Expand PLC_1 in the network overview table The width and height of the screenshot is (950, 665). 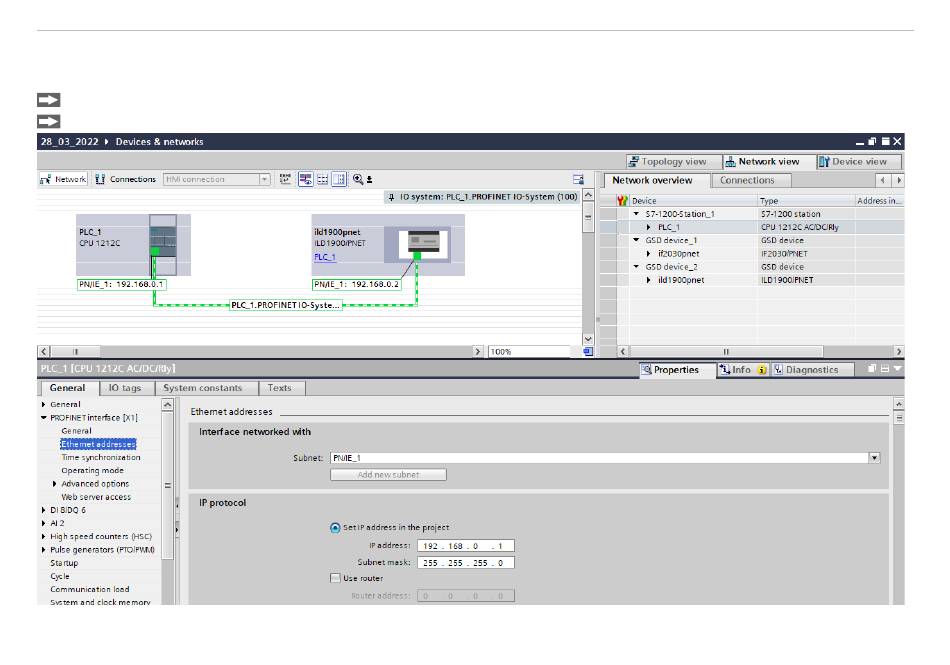point(649,228)
